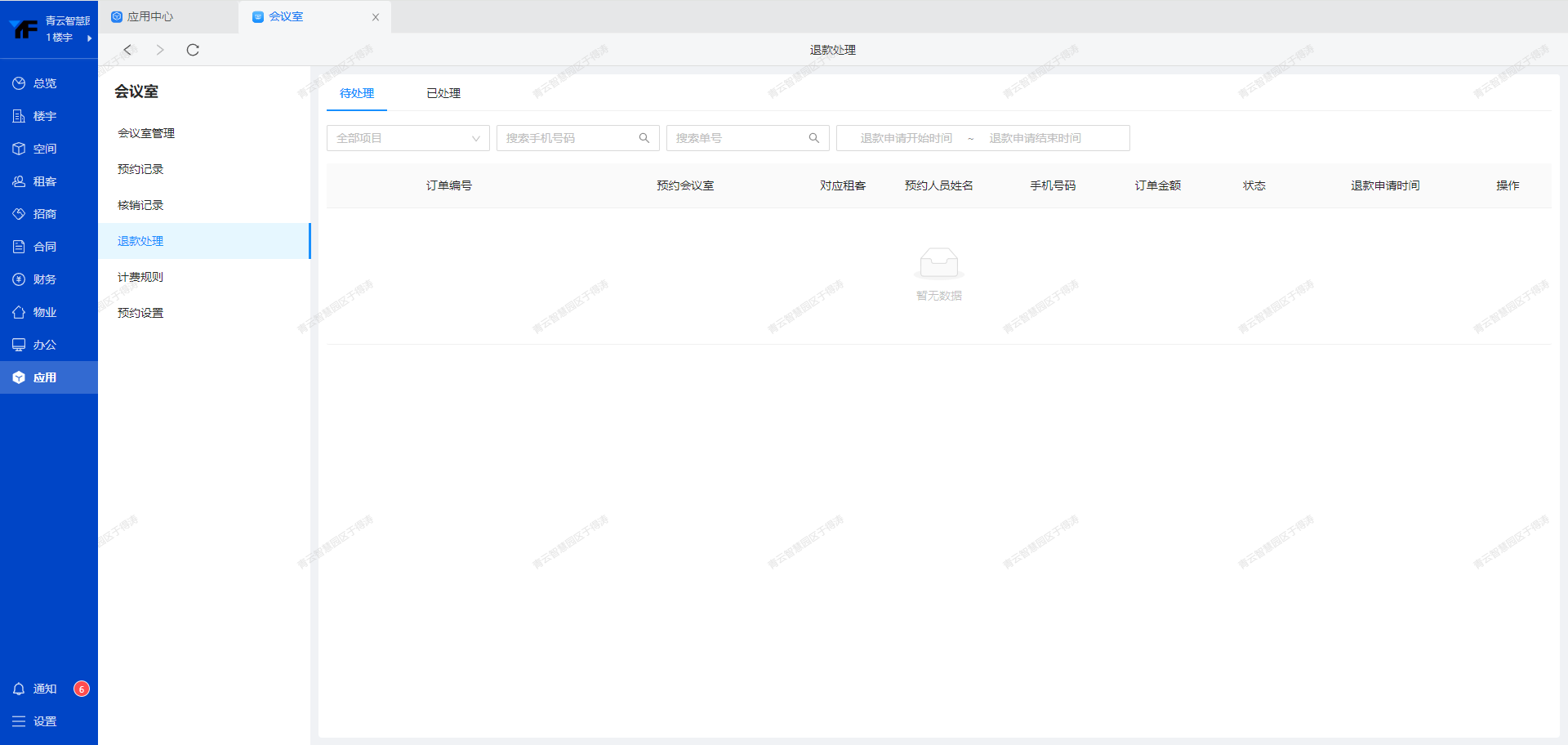1568x745 pixels.
Task: Expand the 楼宇 building switcher arrow
Action: [89, 38]
